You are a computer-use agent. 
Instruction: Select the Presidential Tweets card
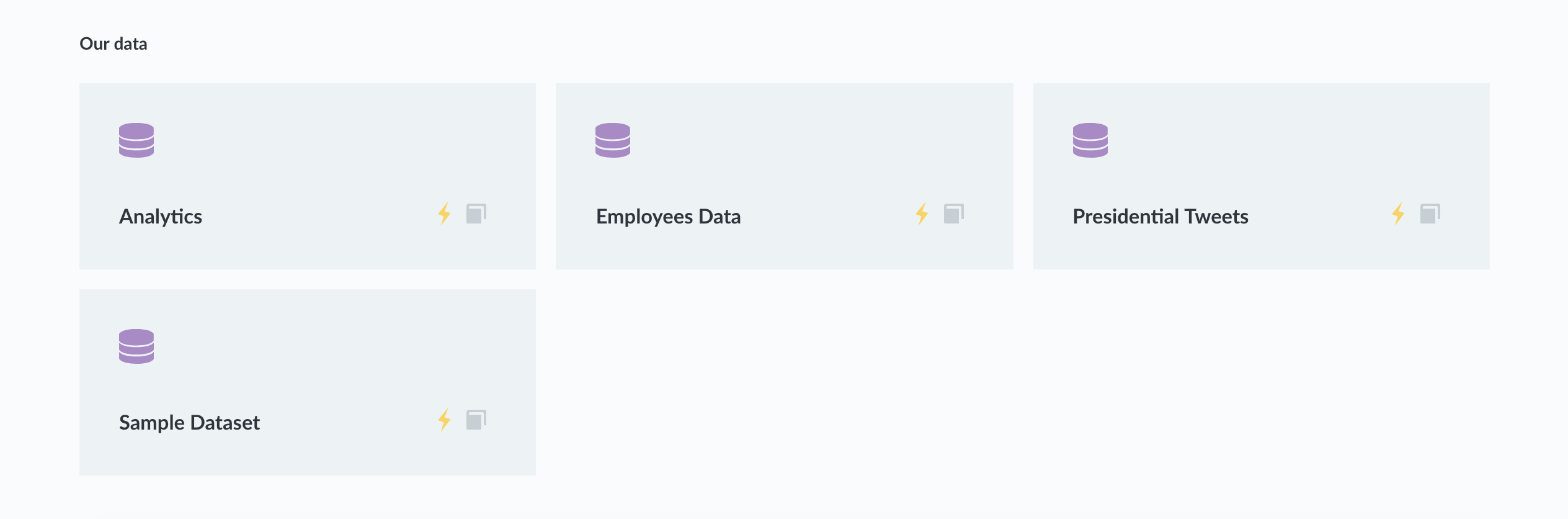point(1260,176)
